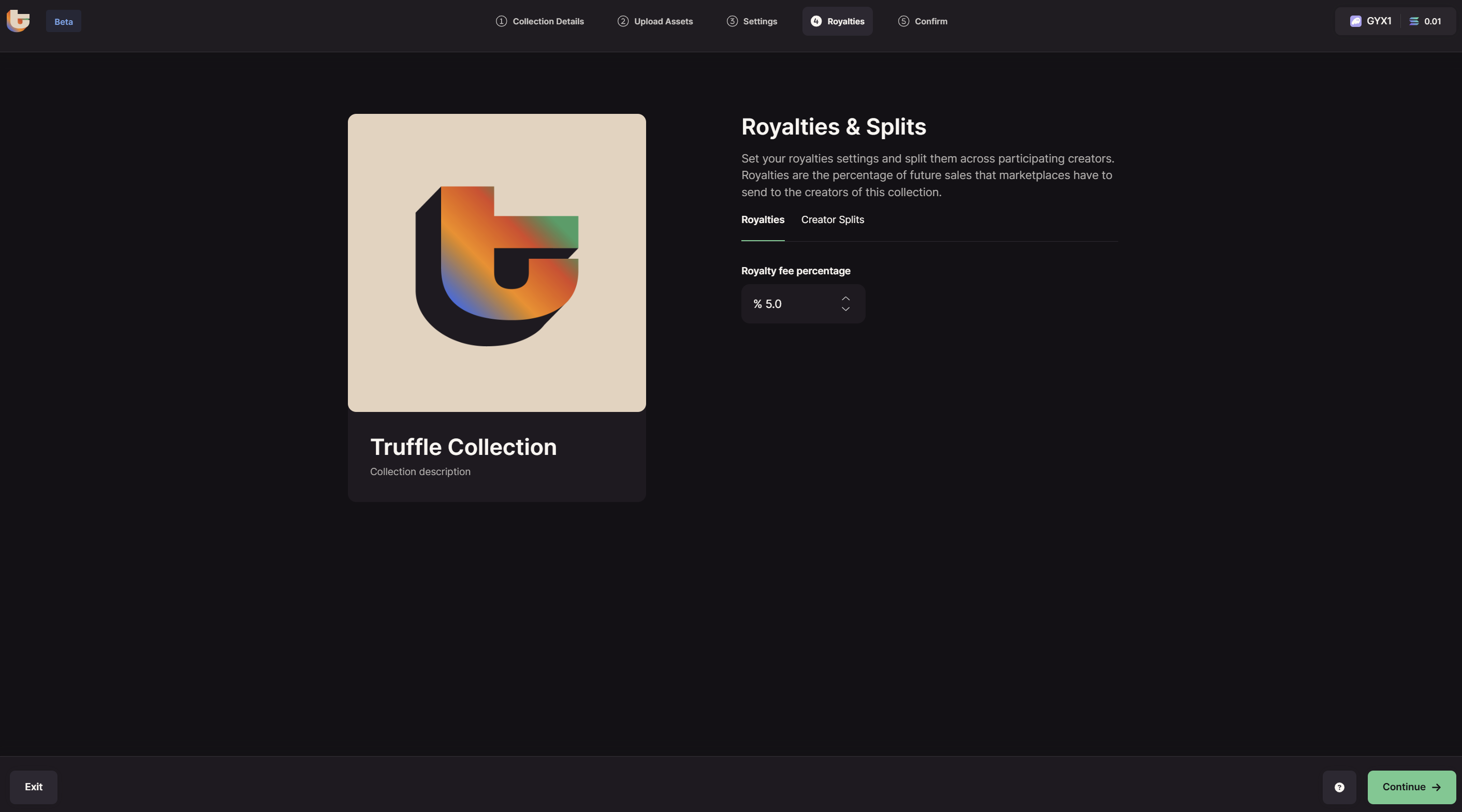Screen dimensions: 1462x812
Task: Click the step 2 circle icon
Action: (x=623, y=21)
